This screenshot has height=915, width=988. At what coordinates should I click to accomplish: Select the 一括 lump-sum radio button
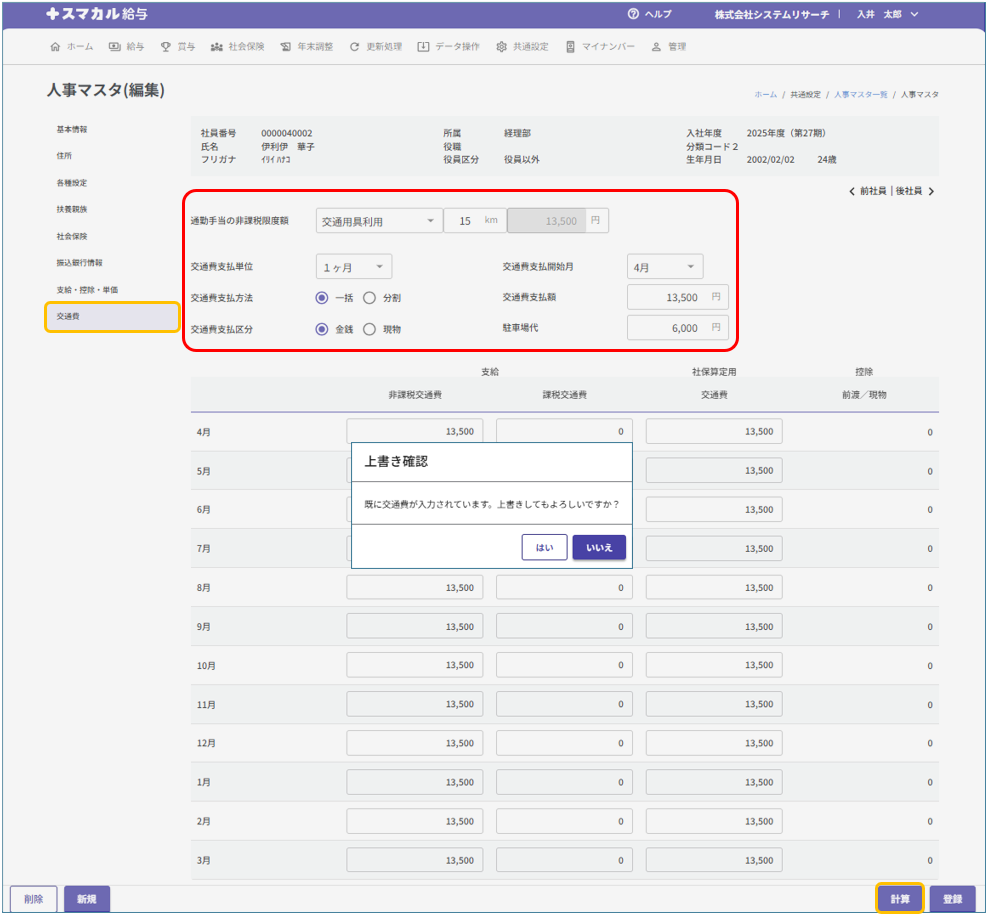[x=322, y=298]
